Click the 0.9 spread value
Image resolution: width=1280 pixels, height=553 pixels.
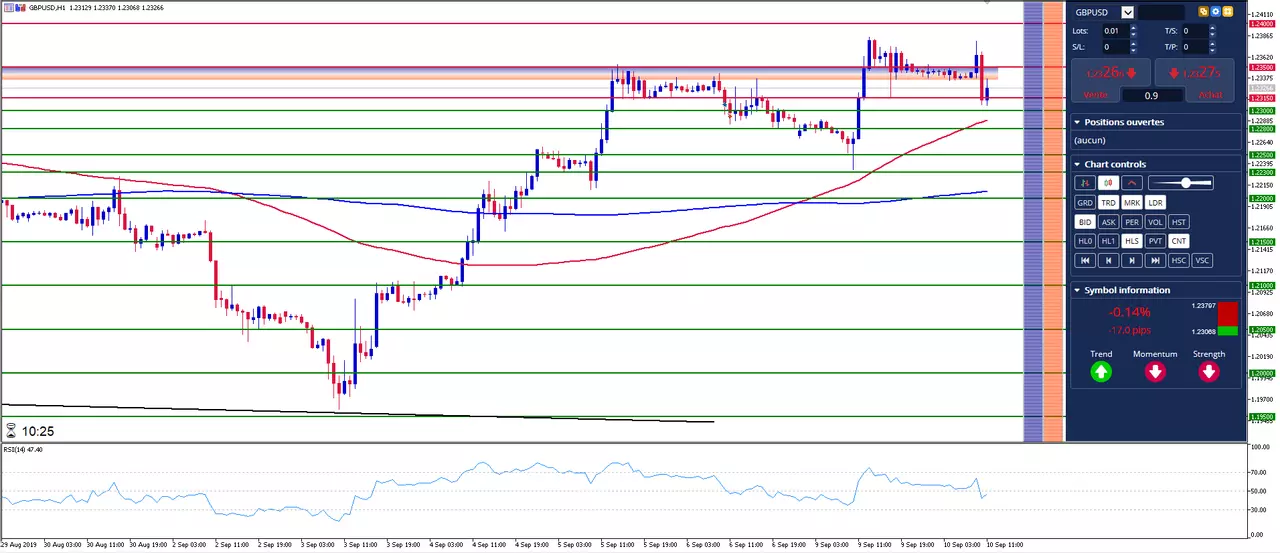point(1151,96)
